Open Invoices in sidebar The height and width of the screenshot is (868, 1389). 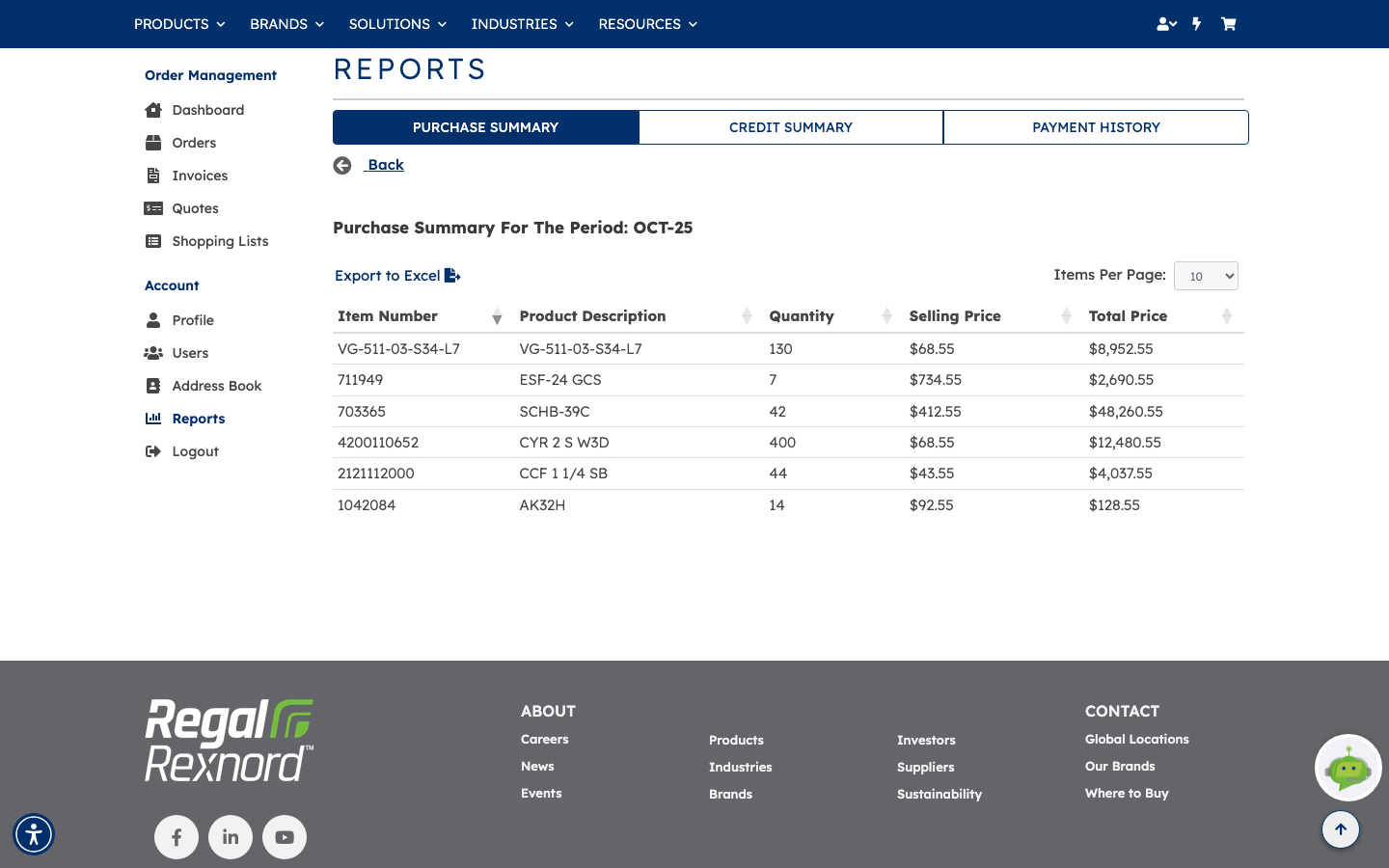[200, 176]
